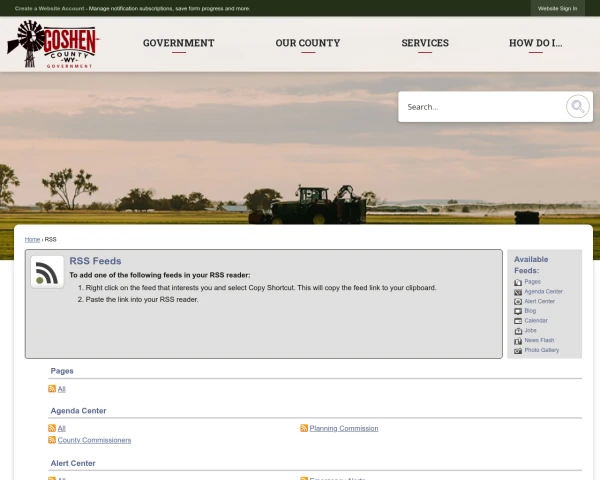The height and width of the screenshot is (480, 600).
Task: Jump to News Flash feeds in sidebar
Action: [x=541, y=340]
